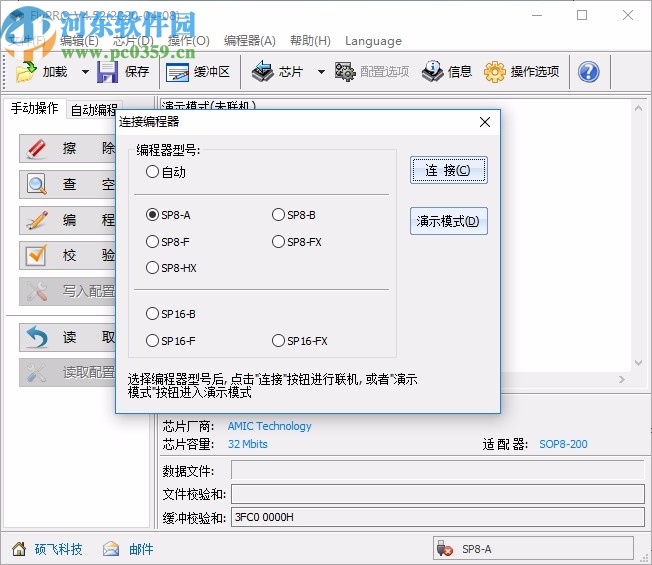The image size is (652, 565).
Task: Open the 编辑(E) menu
Action: coord(79,41)
